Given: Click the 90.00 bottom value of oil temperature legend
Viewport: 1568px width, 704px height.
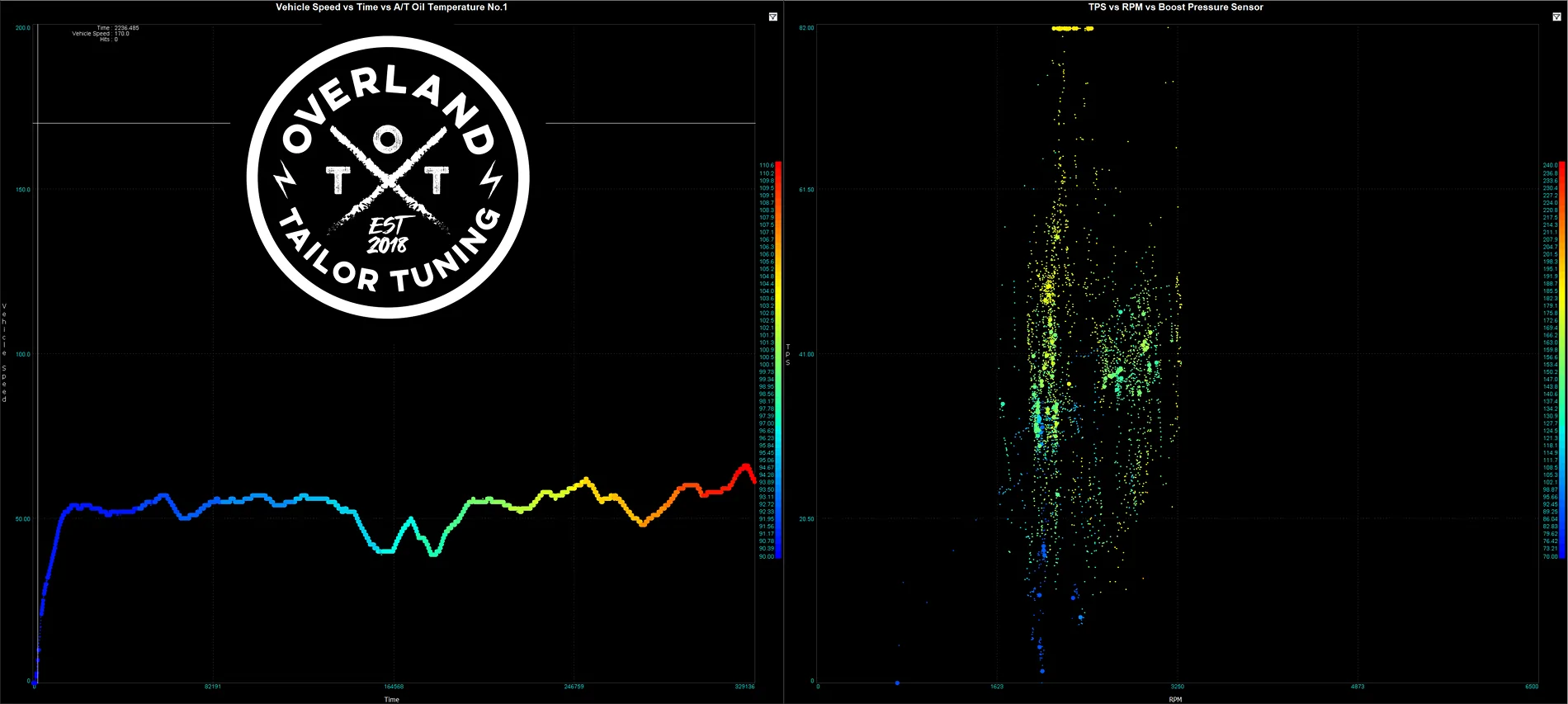Looking at the screenshot, I should point(767,556).
